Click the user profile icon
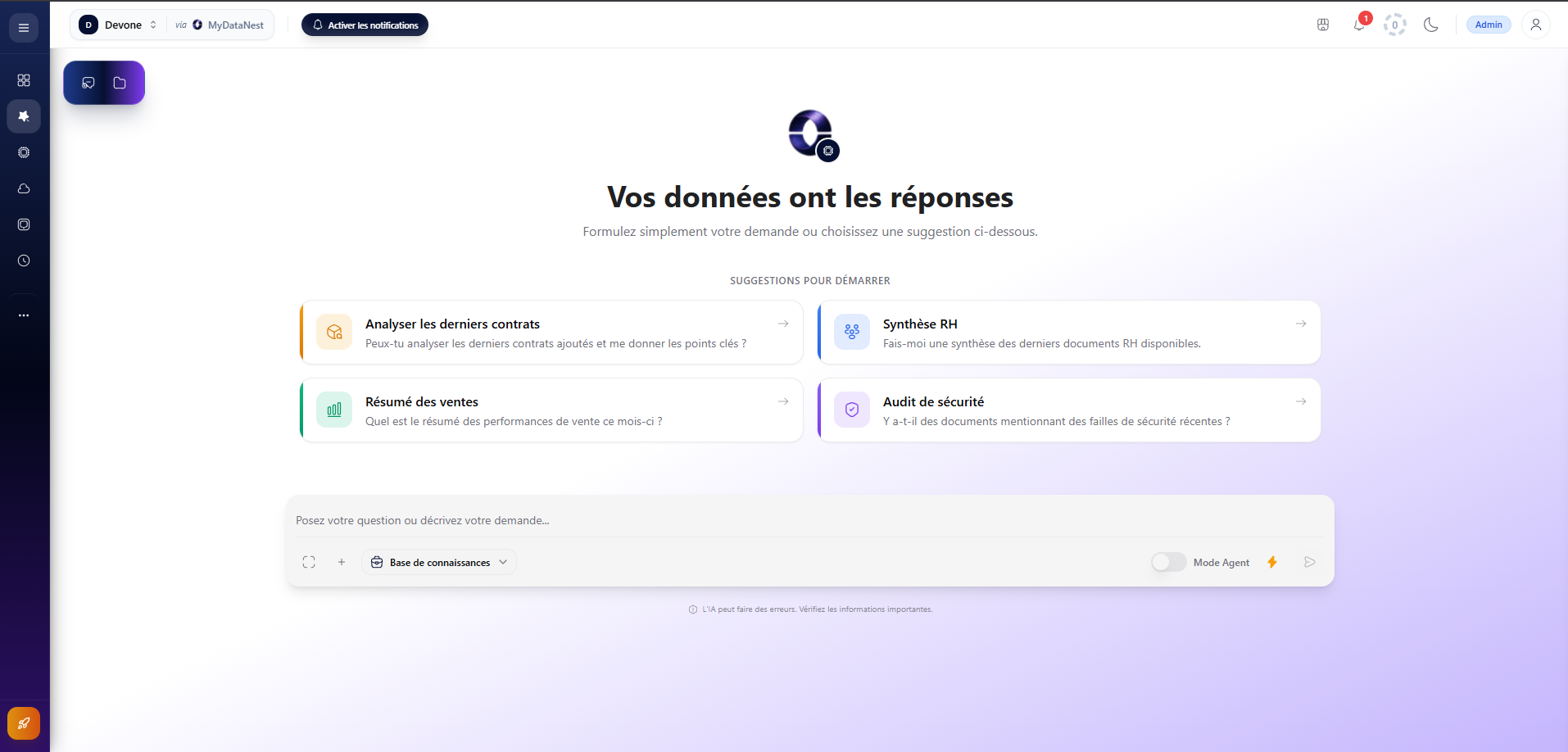This screenshot has height=752, width=1568. pos(1535,25)
